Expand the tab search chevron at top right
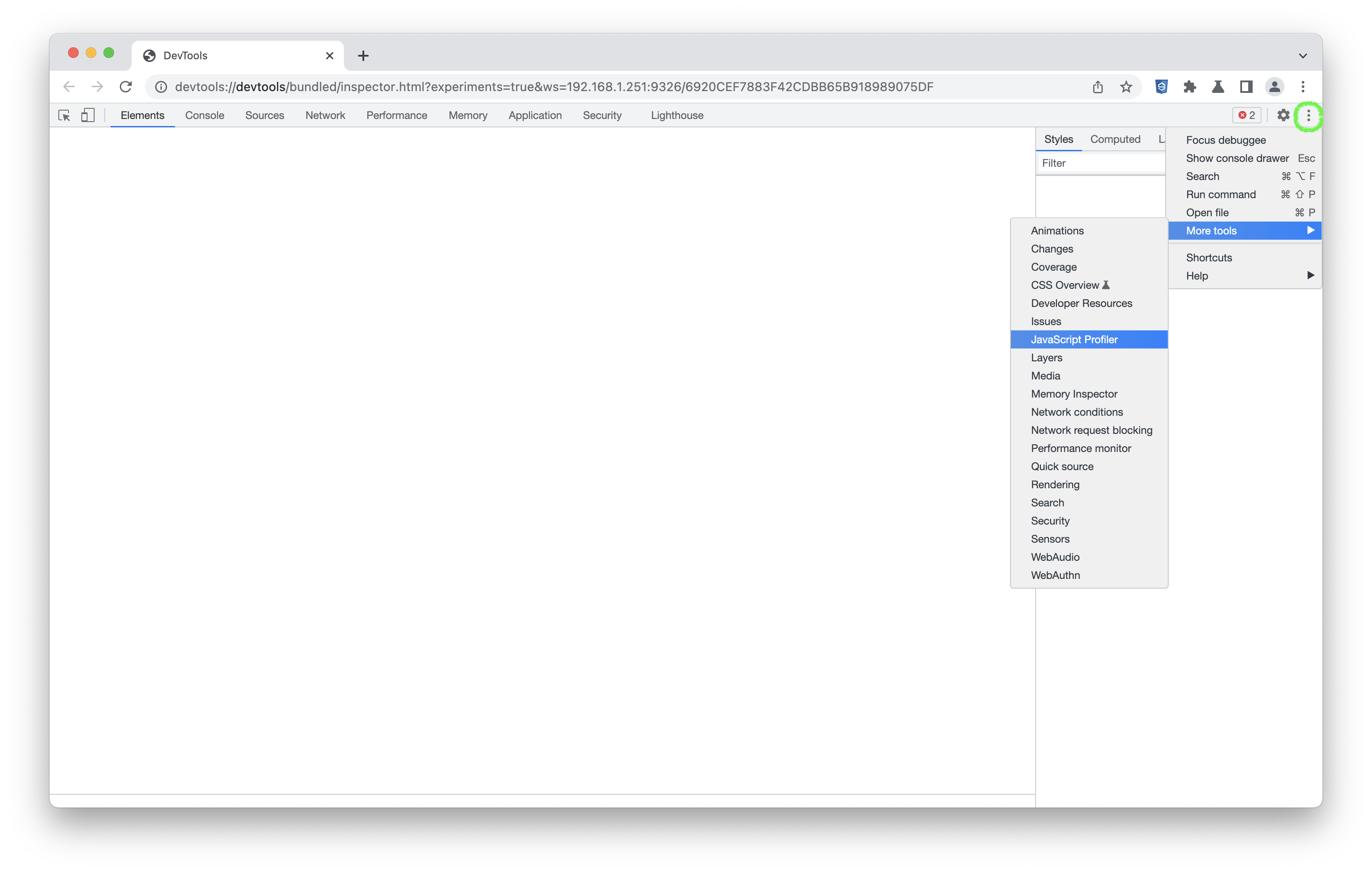 pyautogui.click(x=1303, y=56)
